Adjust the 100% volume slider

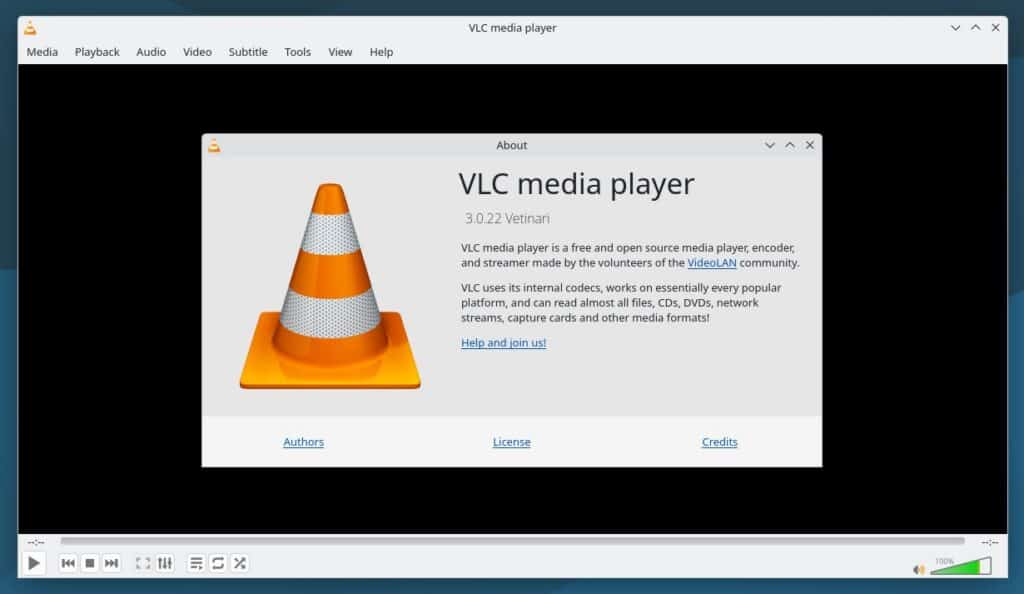(x=965, y=566)
